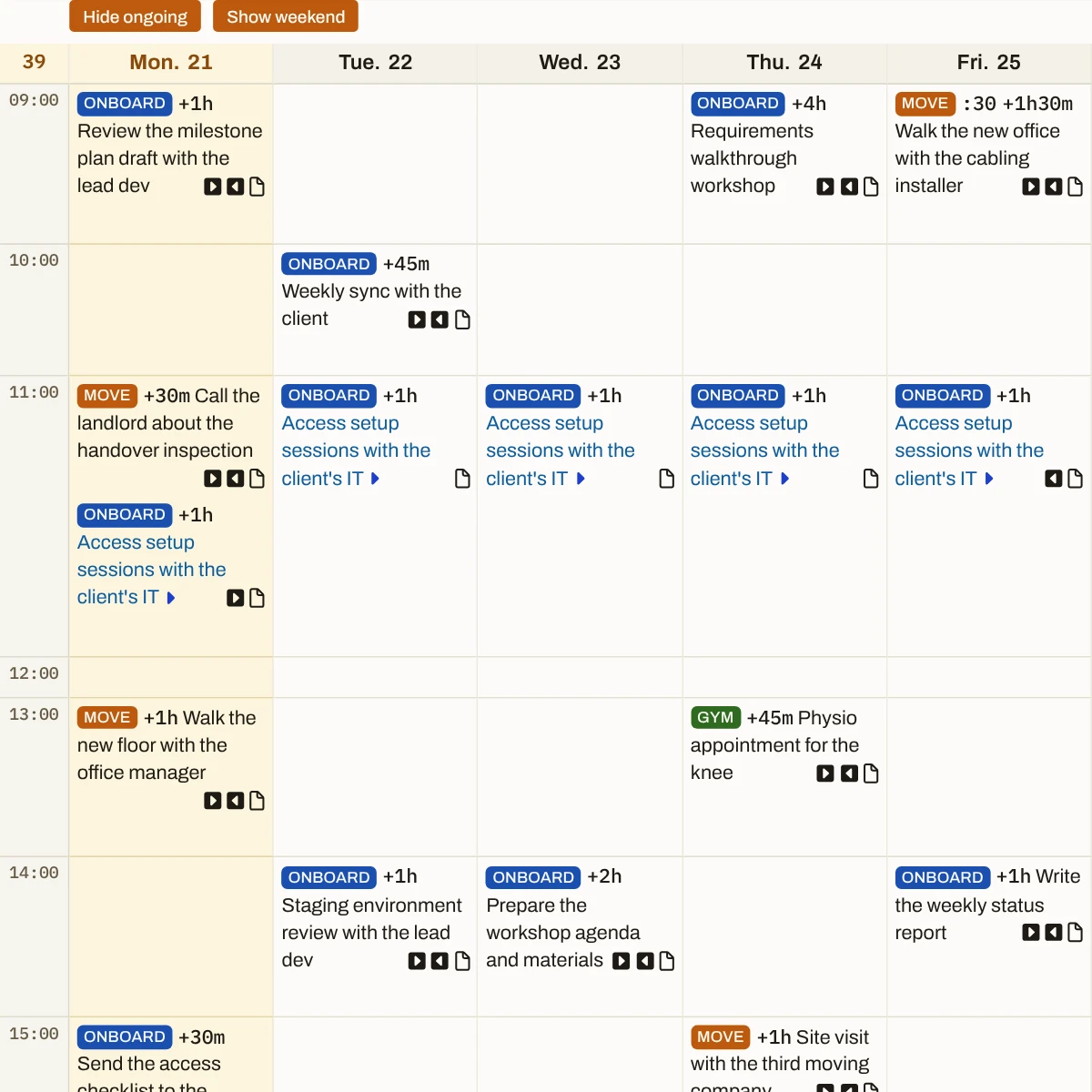The height and width of the screenshot is (1092, 1092).
Task: Select the Tue. 22 day header
Action: (376, 63)
